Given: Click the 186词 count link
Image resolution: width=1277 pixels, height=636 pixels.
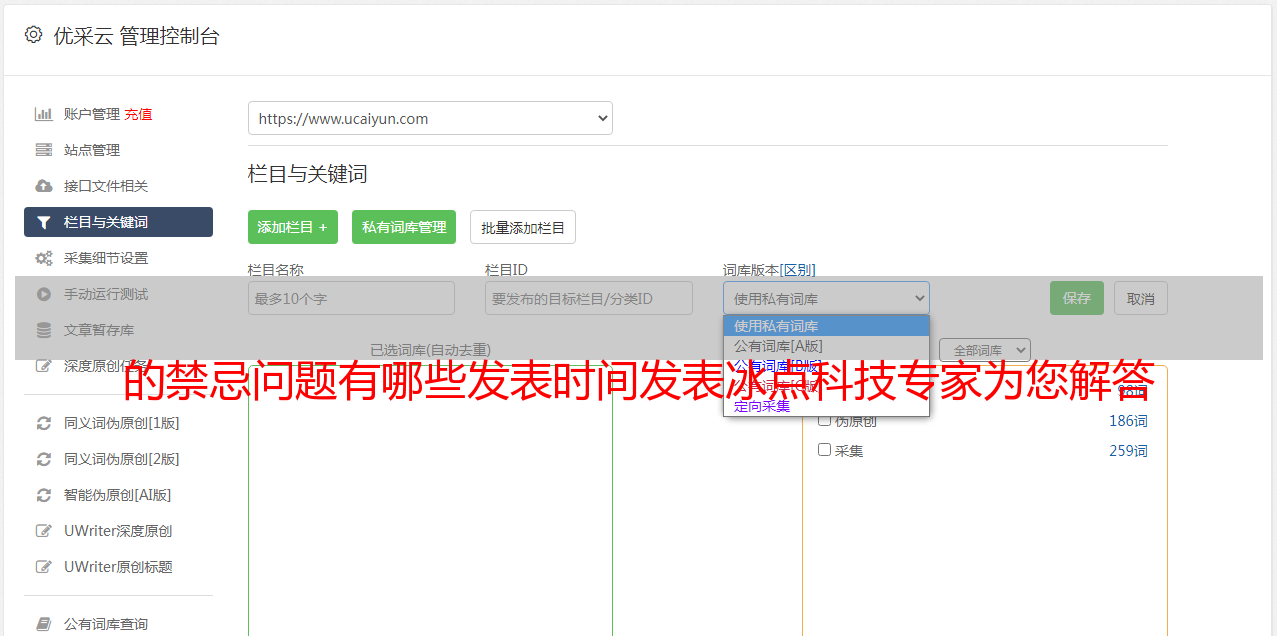Looking at the screenshot, I should [x=1128, y=421].
